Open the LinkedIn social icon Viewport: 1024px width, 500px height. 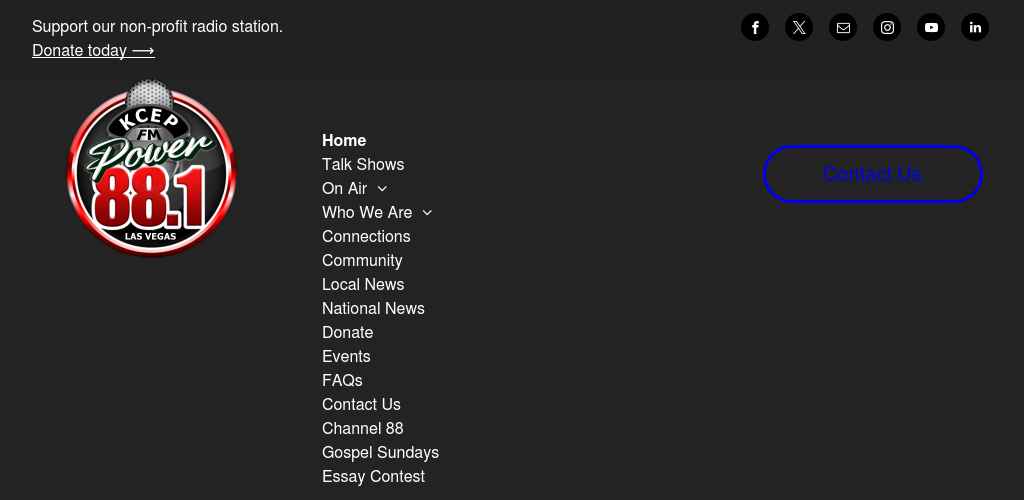click(x=975, y=27)
